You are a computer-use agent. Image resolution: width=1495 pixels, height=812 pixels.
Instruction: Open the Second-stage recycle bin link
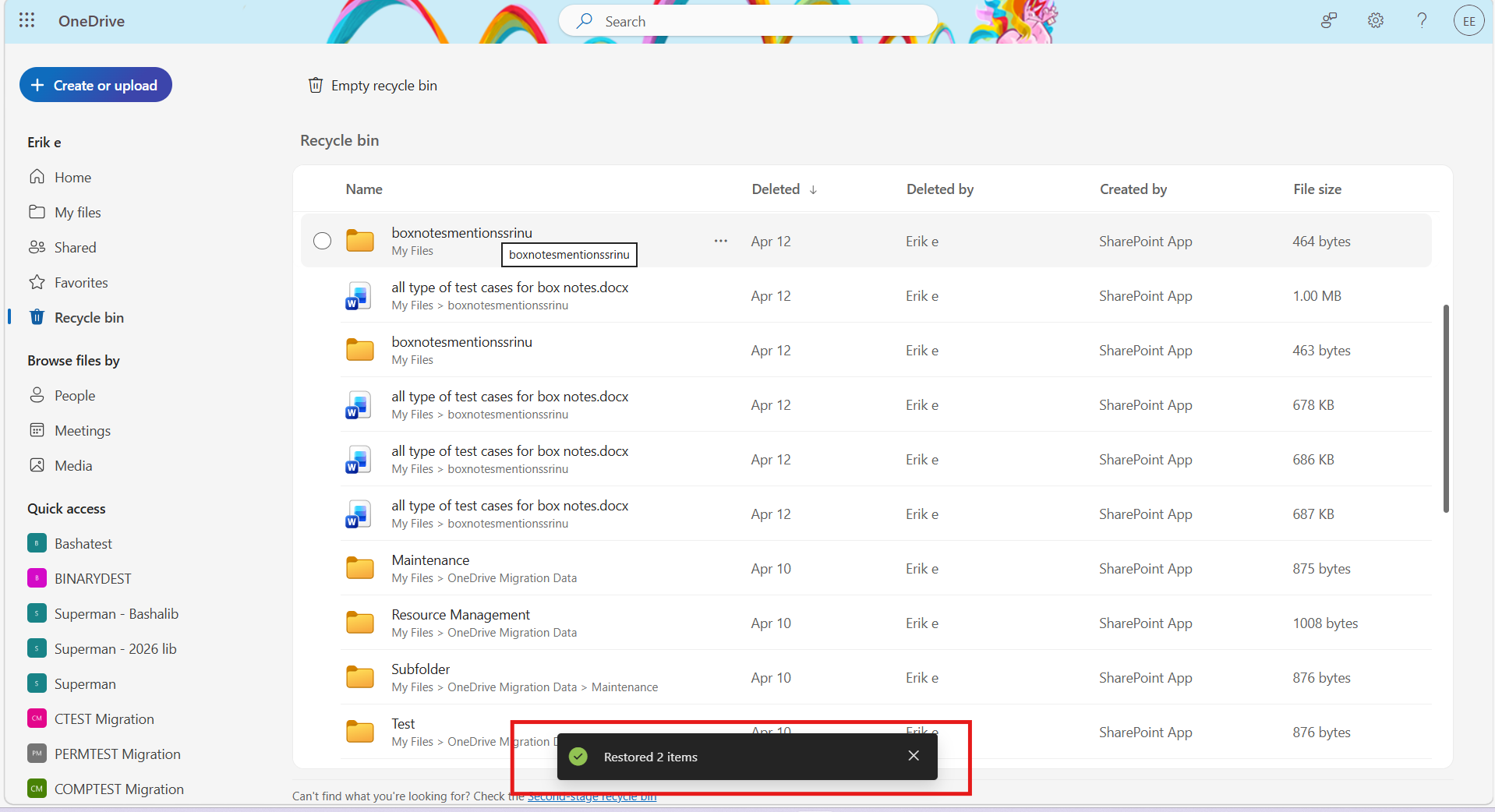[x=592, y=796]
